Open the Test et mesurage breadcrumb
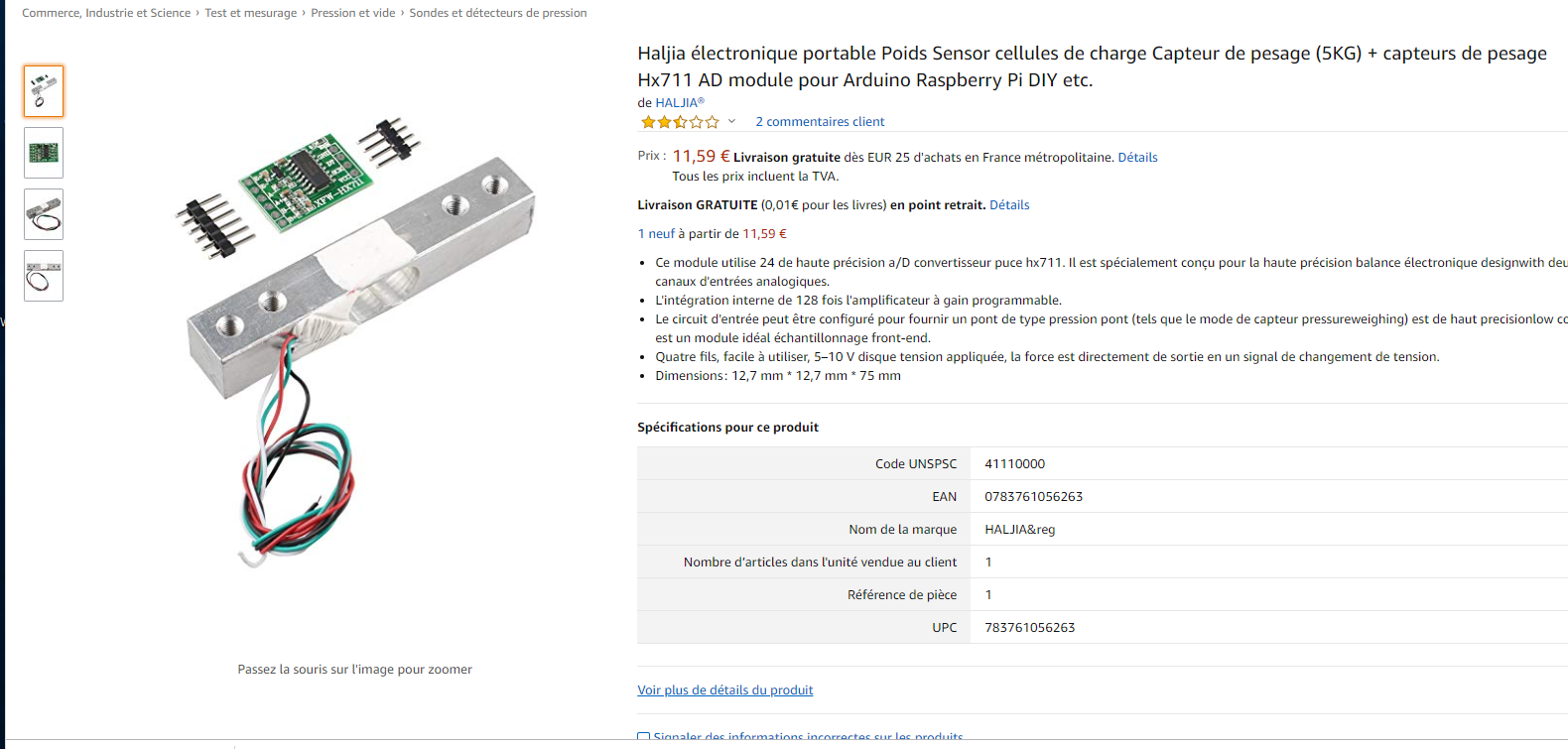Image resolution: width=1568 pixels, height=749 pixels. pyautogui.click(x=251, y=13)
